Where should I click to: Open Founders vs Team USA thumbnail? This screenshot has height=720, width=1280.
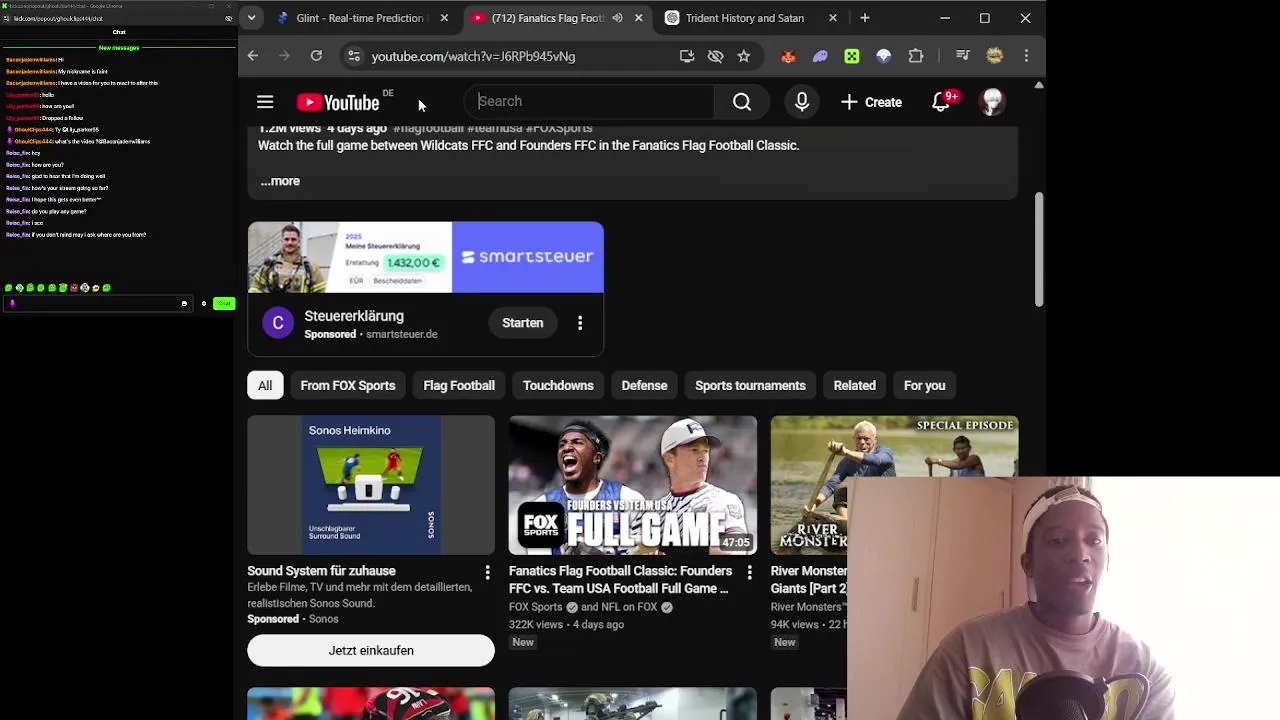(x=633, y=485)
